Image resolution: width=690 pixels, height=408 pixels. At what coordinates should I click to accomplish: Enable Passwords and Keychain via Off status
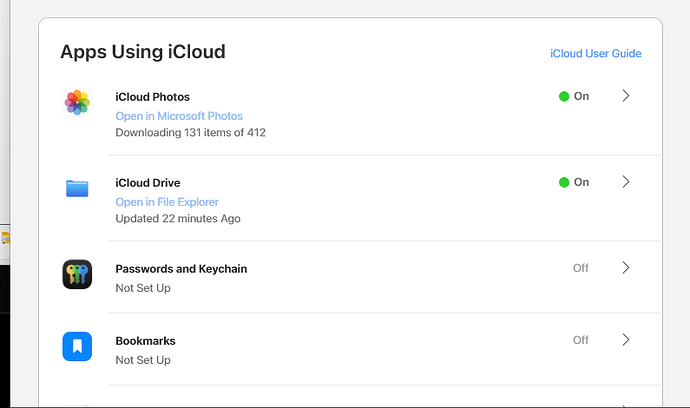pyautogui.click(x=580, y=268)
